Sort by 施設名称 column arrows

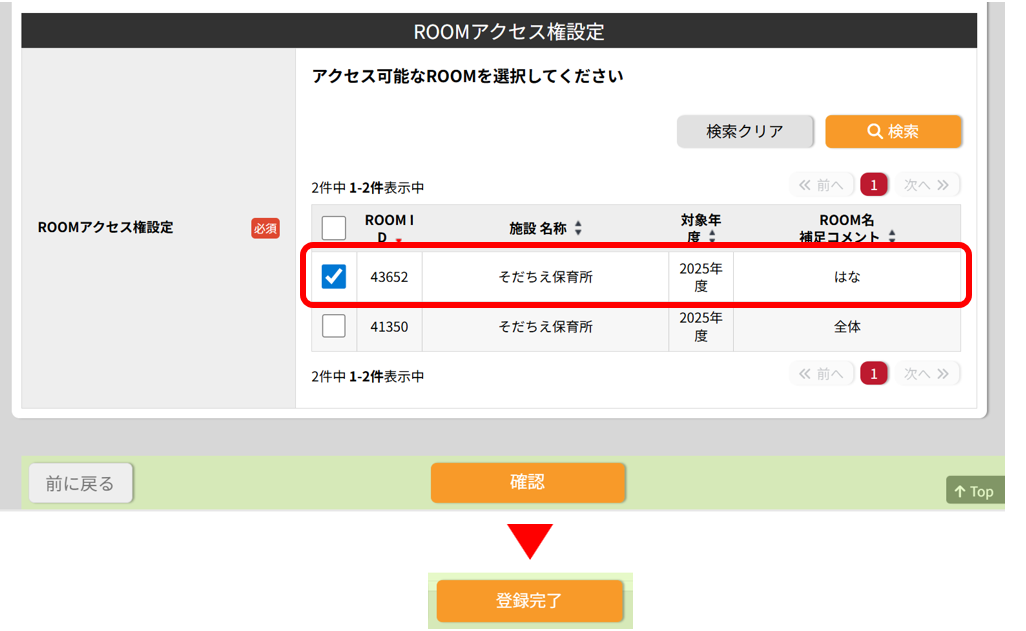click(x=578, y=229)
